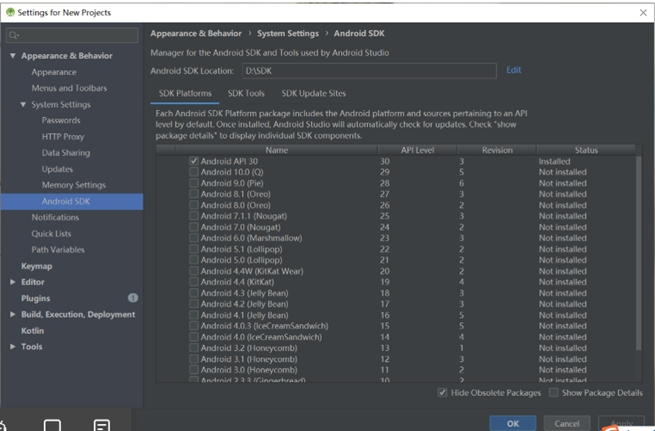Select the Android 4.0 (IceCreamSandwich) row text

261,337
